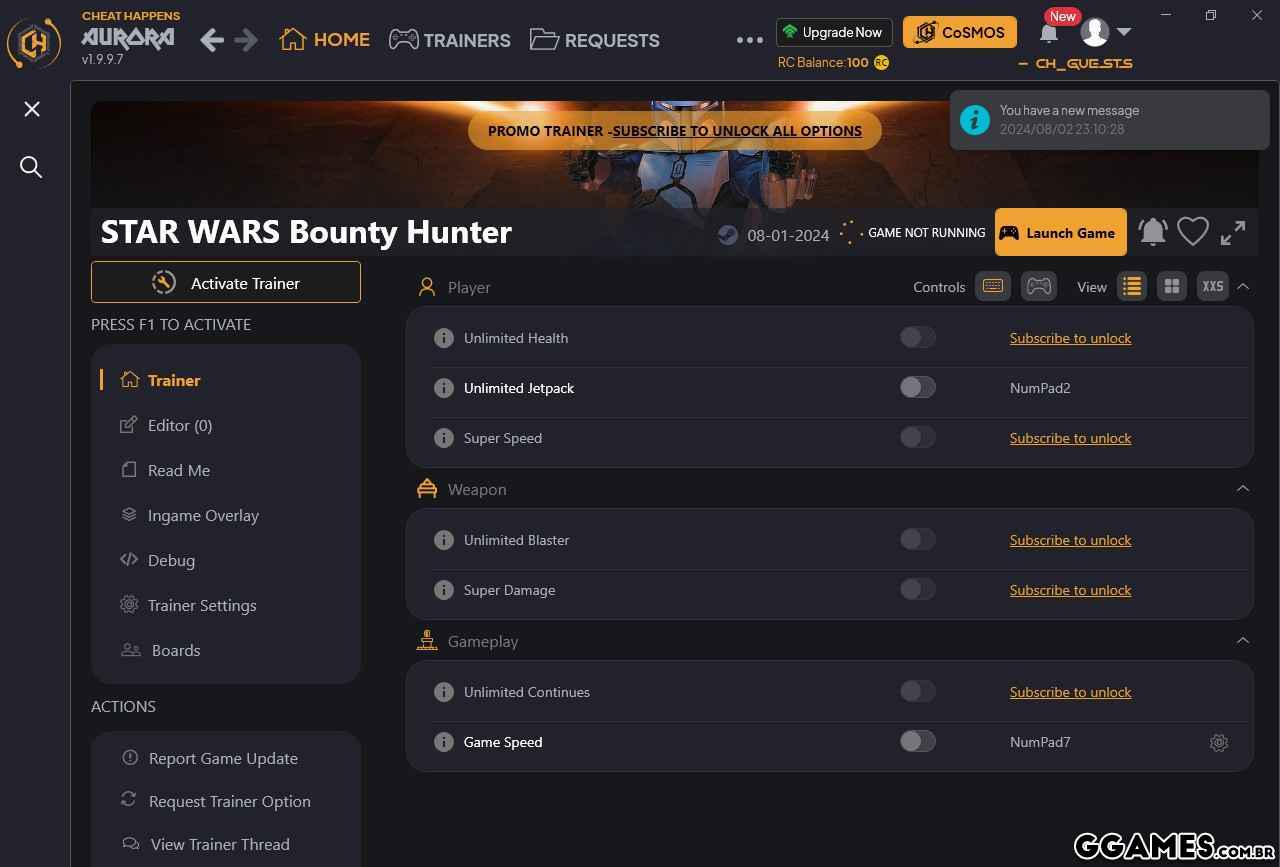The width and height of the screenshot is (1280, 867).
Task: Show info for Super Speed
Action: click(x=444, y=438)
